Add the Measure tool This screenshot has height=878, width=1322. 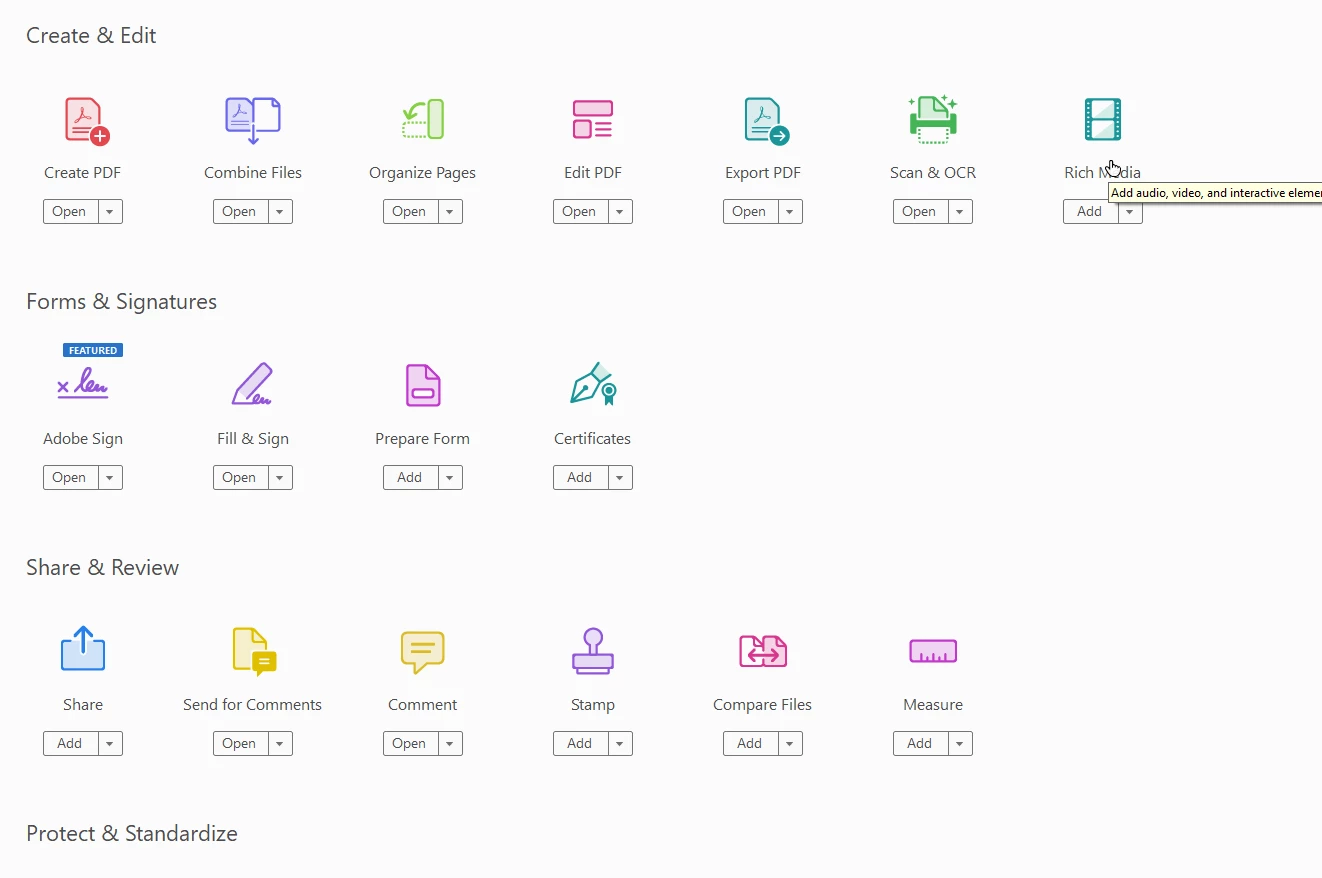click(x=920, y=743)
